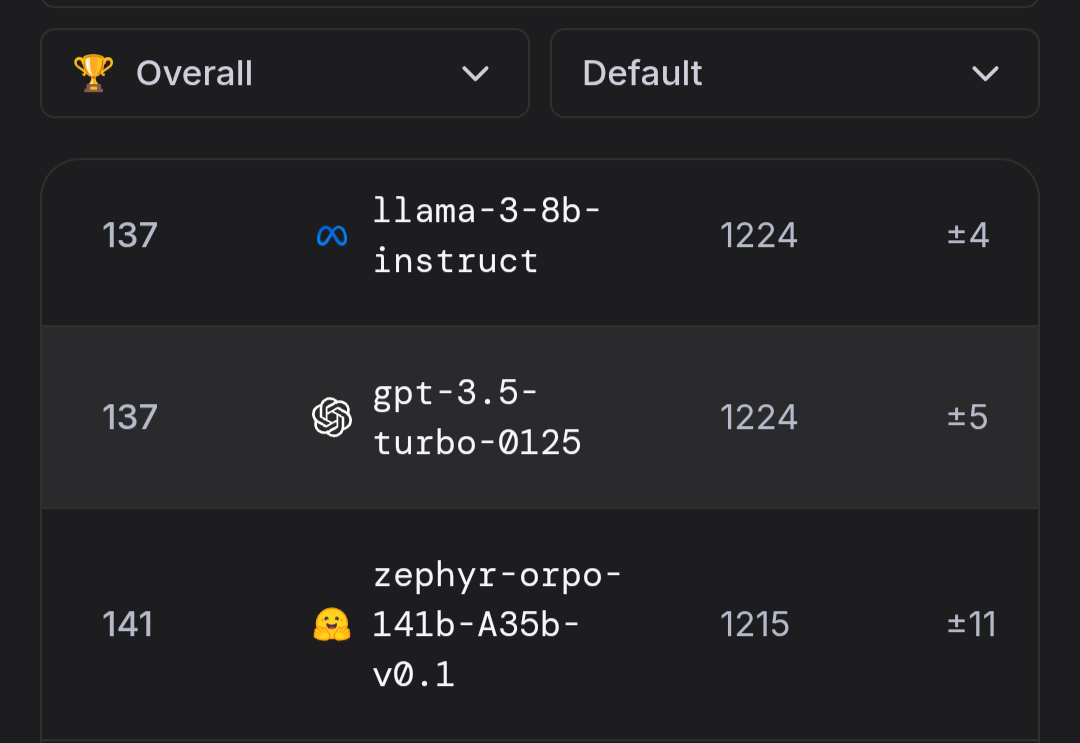Screen dimensions: 1080x743
Task: Click the OpenAI logo for gpt-3.5-turbo-0125
Action: (x=332, y=417)
